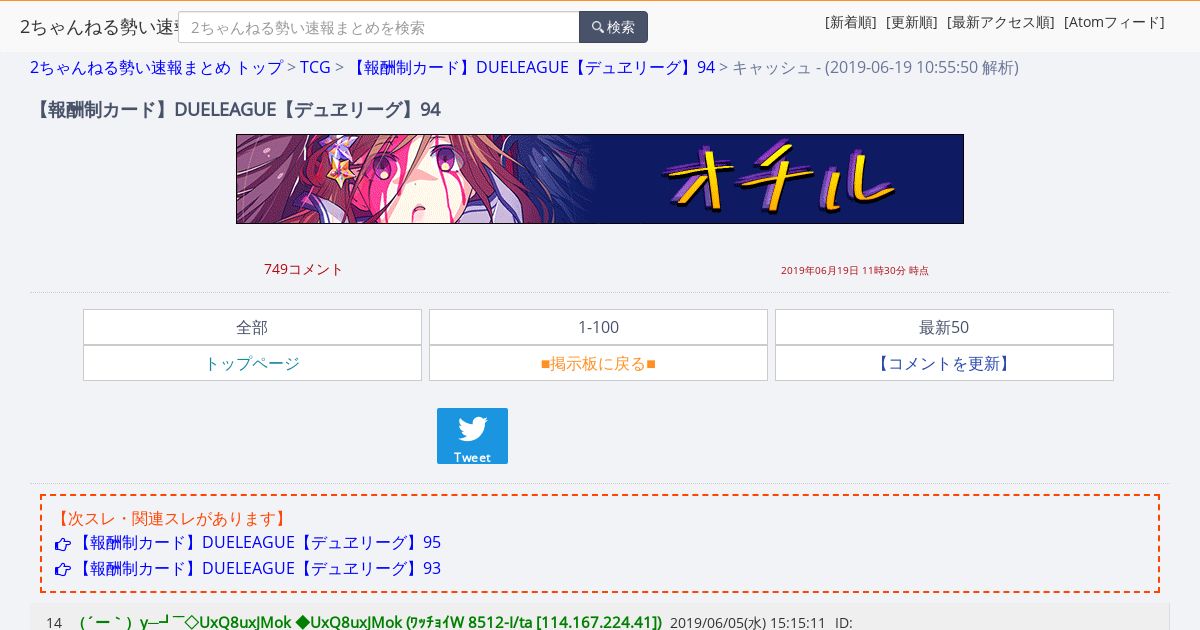Viewport: 1200px width, 630px height.
Task: Click the 【次スレ・関連スレがあります】 notice text
Action: tap(171, 518)
